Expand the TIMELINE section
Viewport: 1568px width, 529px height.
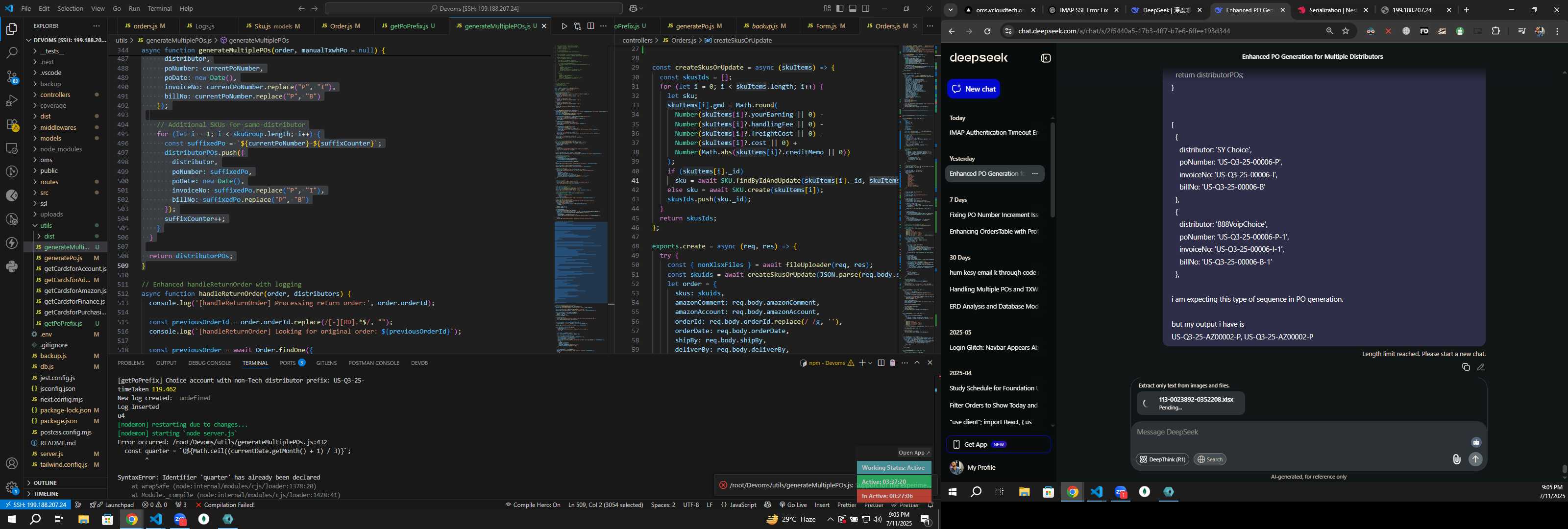[66, 494]
